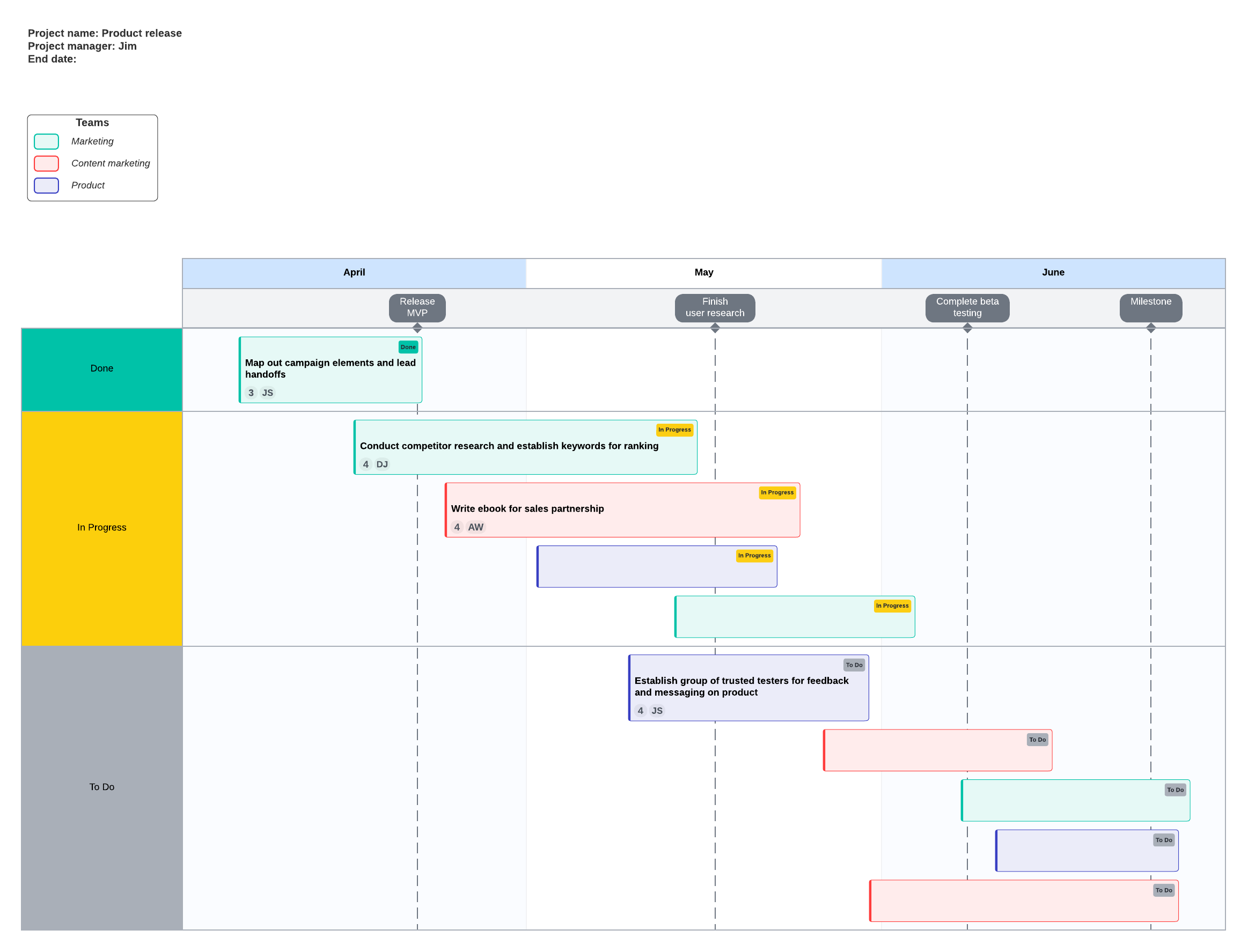Viewport: 1248px width, 952px height.
Task: Click the 'In Progress' badge on competitor research task
Action: pyautogui.click(x=676, y=430)
